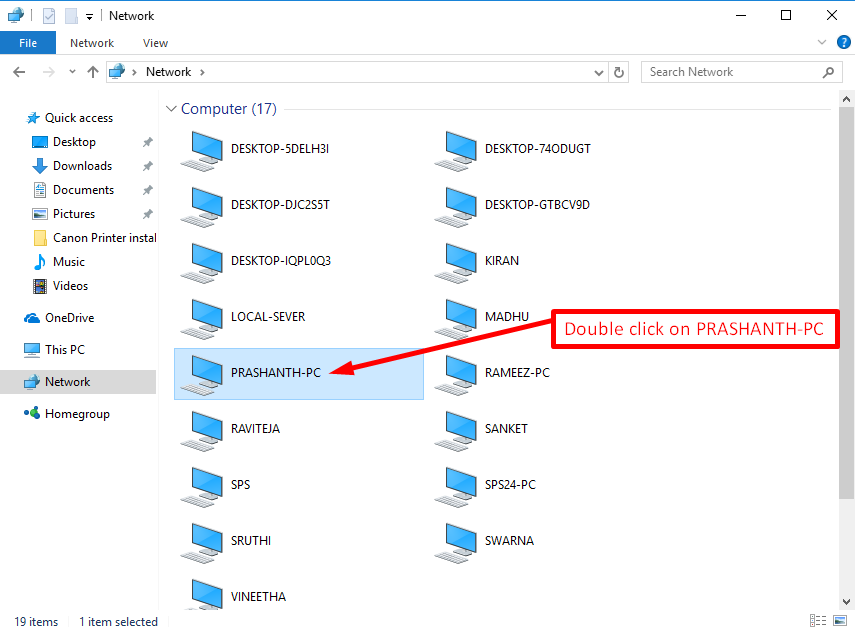Open the Homegroup sidebar item
The width and height of the screenshot is (855, 633).
76,413
